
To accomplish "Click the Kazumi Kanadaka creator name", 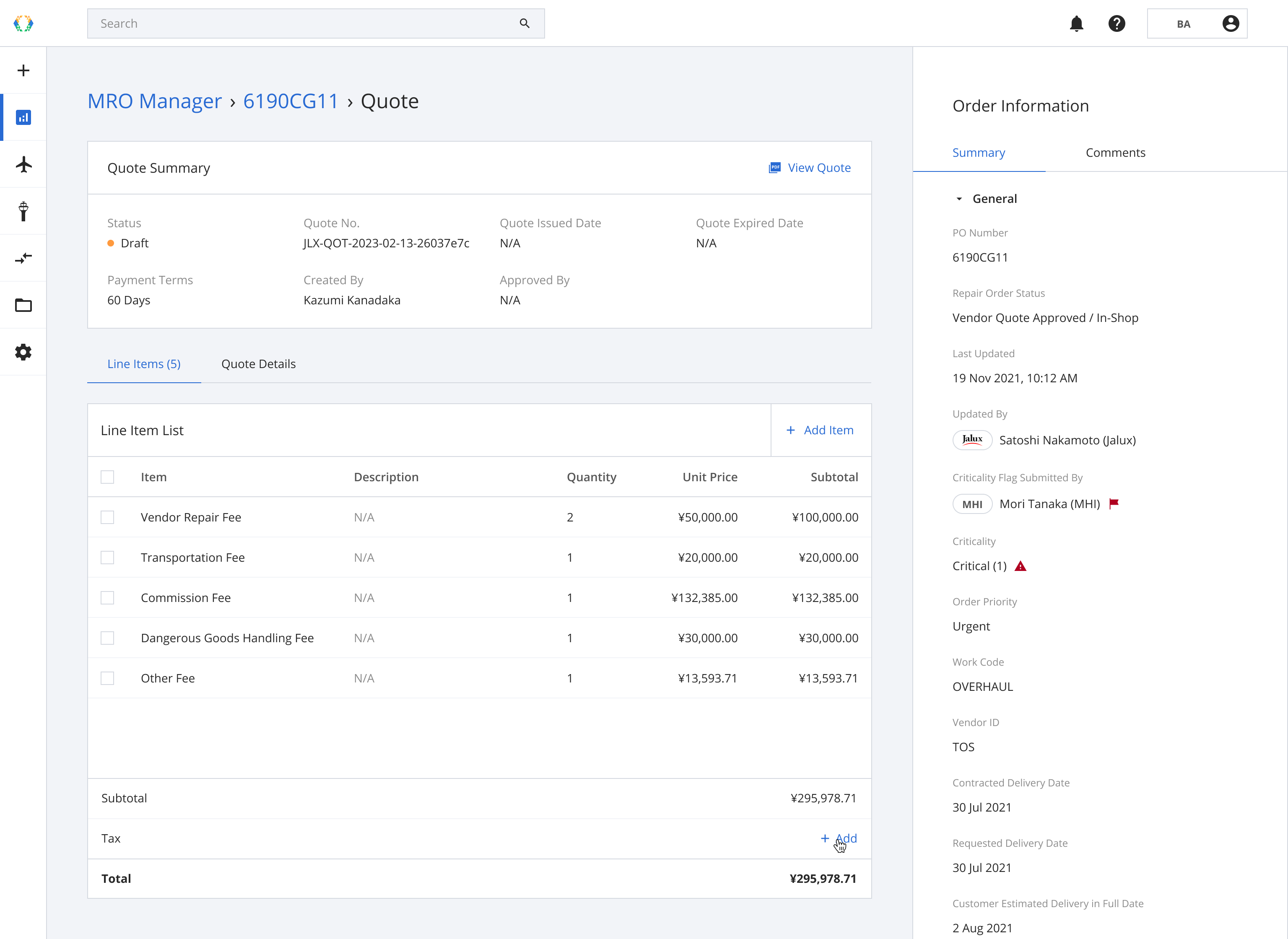I will point(352,300).
